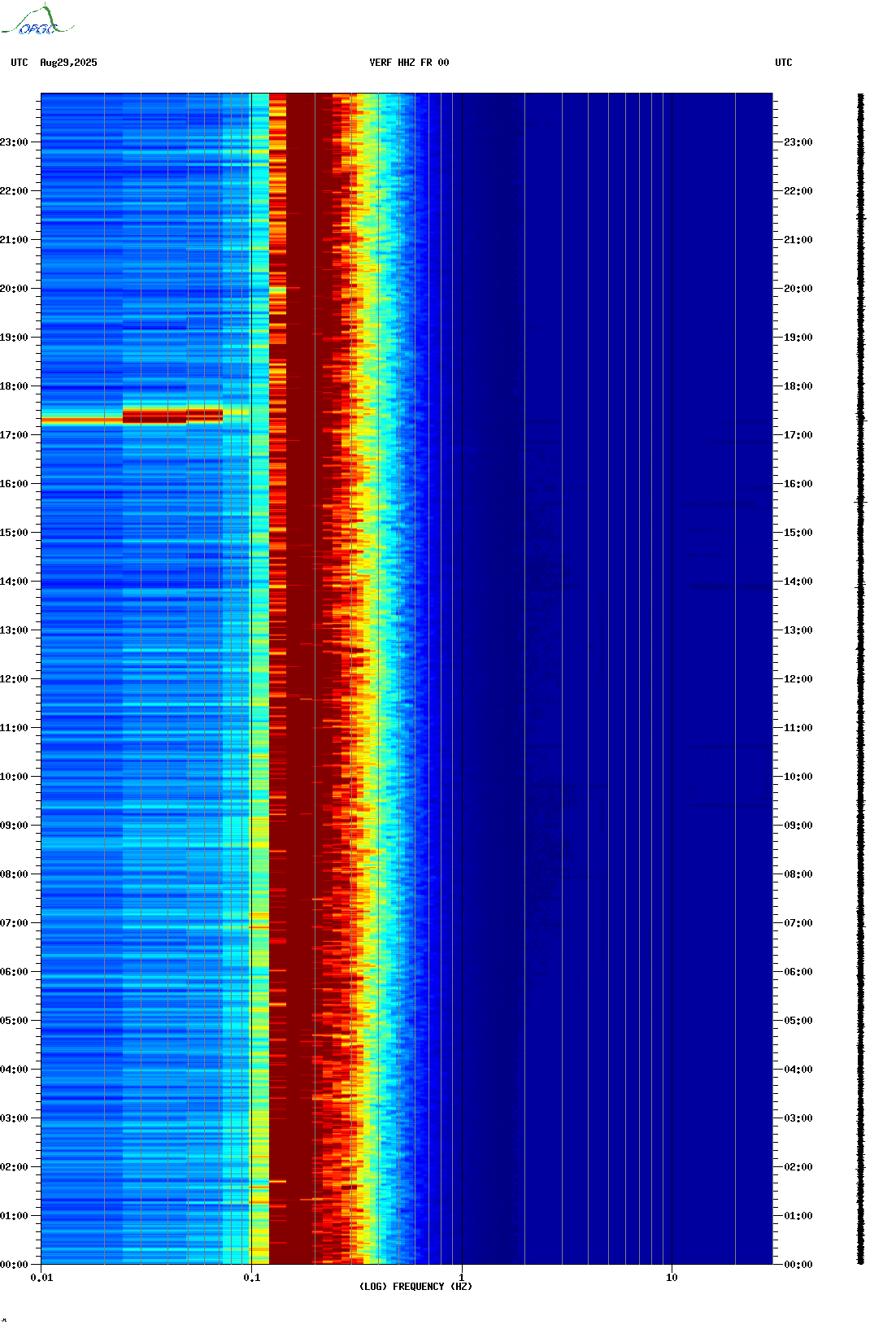Click the 04:00 label on the left time axis

tap(14, 1070)
